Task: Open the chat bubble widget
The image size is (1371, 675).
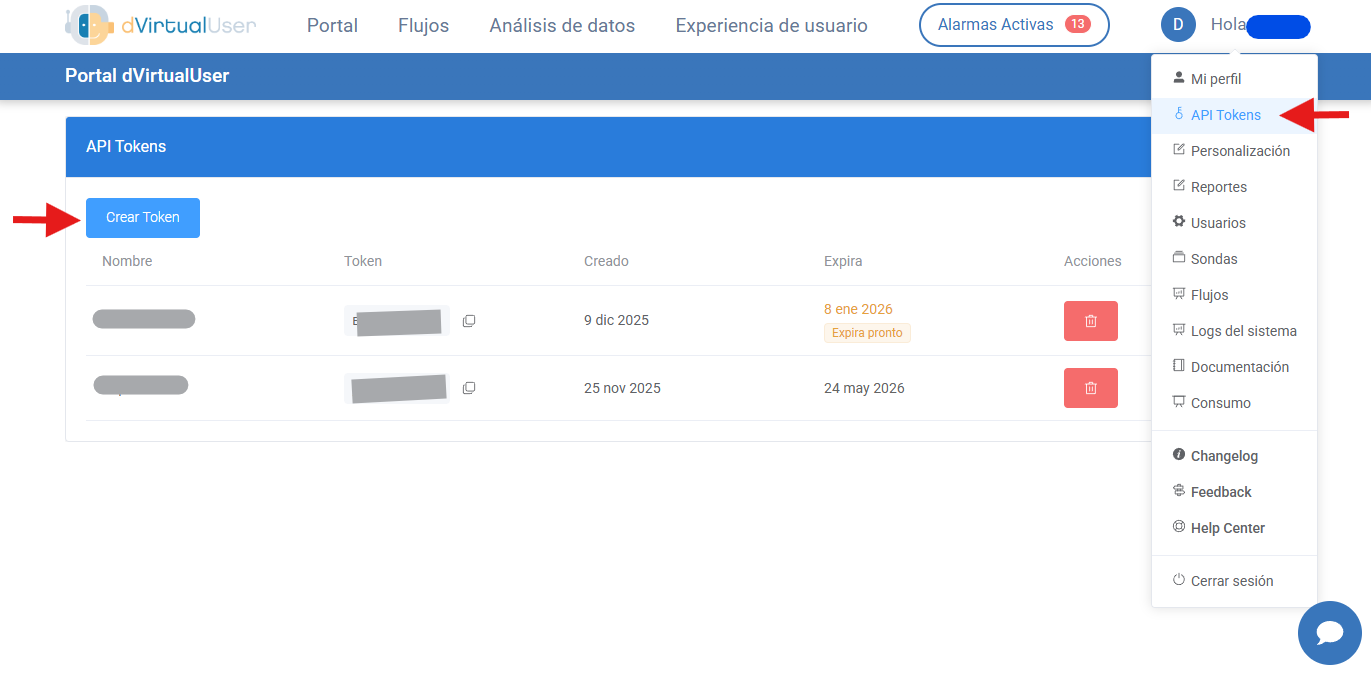Action: click(1330, 633)
